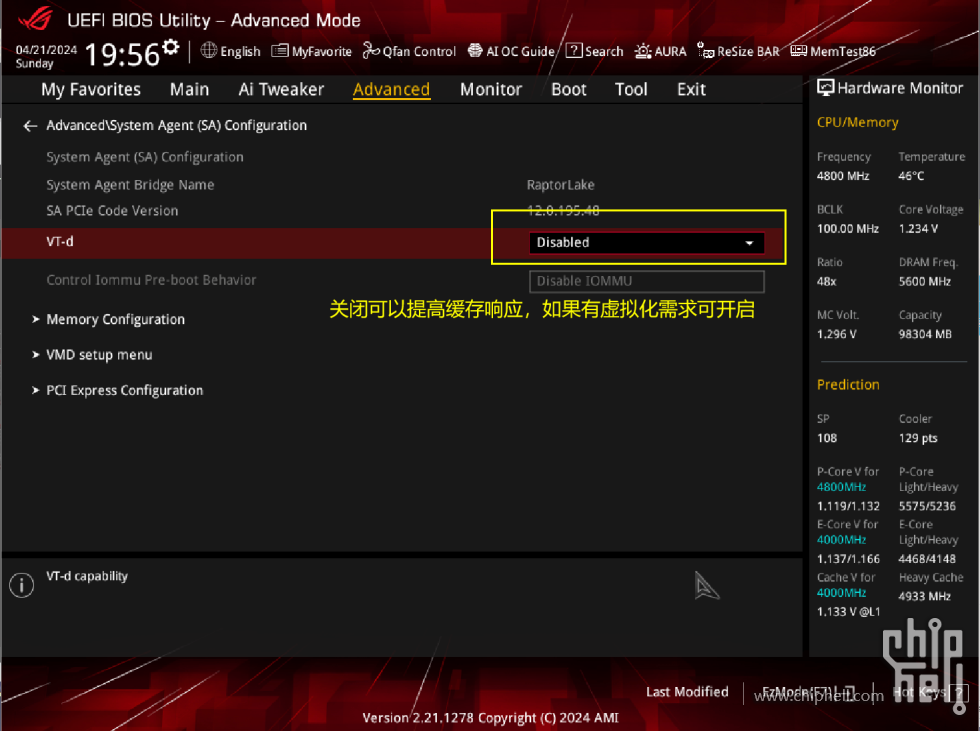
Task: Expand PCI Express Configuration submenu
Action: point(124,390)
